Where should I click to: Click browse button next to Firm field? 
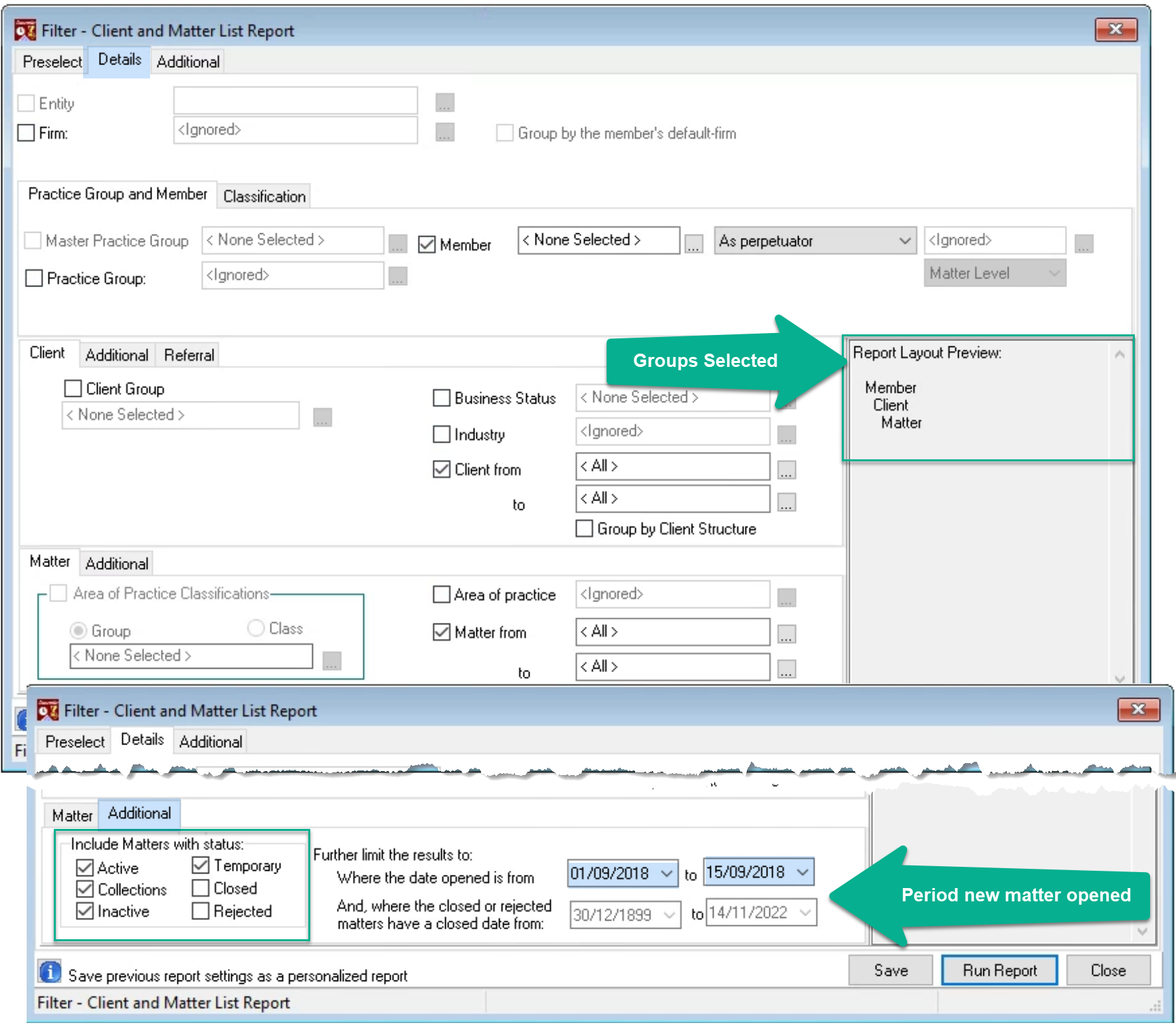(x=444, y=132)
